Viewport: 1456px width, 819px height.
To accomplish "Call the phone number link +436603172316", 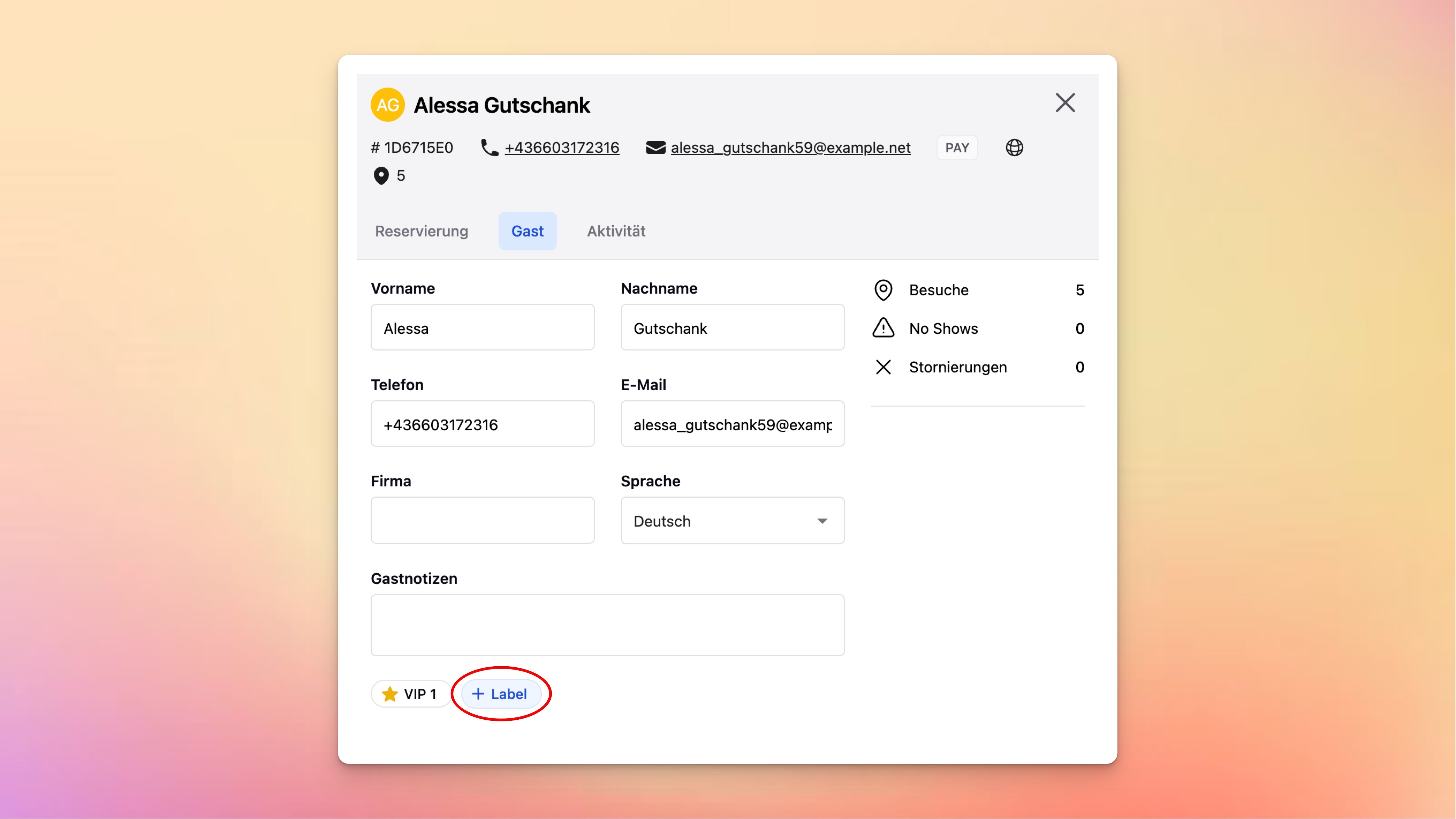I will coord(562,148).
